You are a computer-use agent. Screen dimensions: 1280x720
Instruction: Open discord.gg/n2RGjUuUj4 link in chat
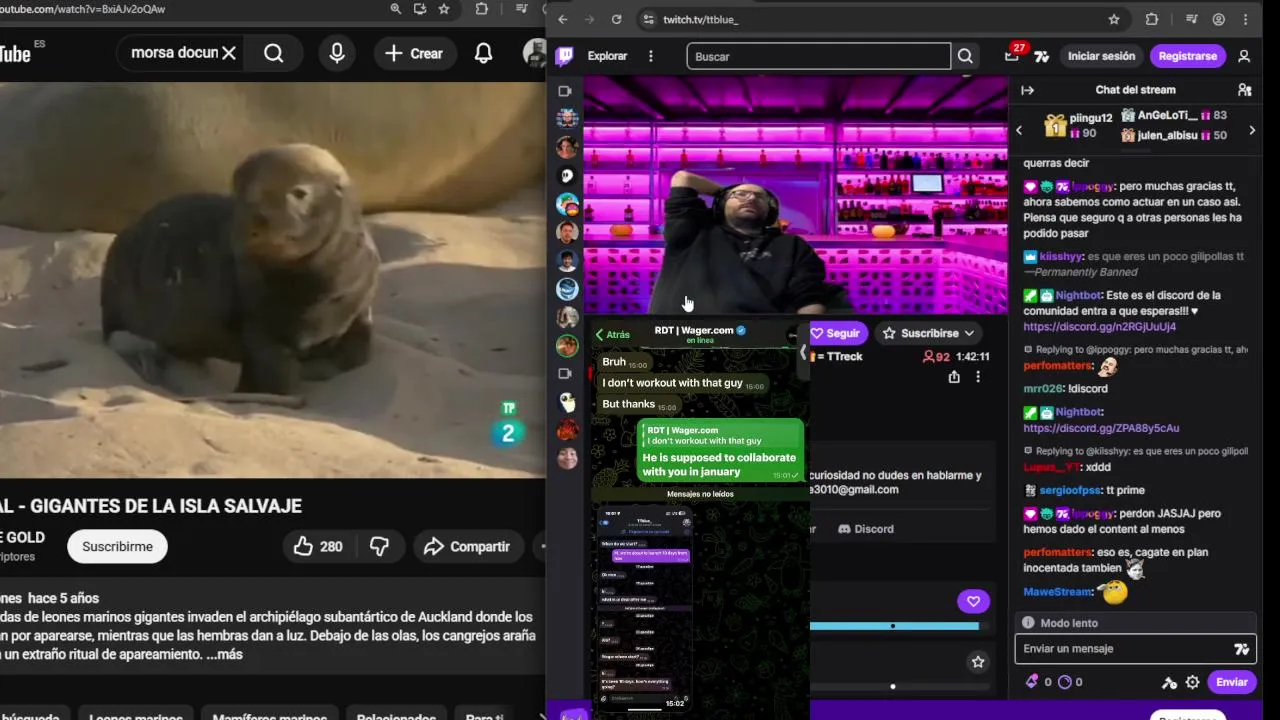tap(1099, 327)
